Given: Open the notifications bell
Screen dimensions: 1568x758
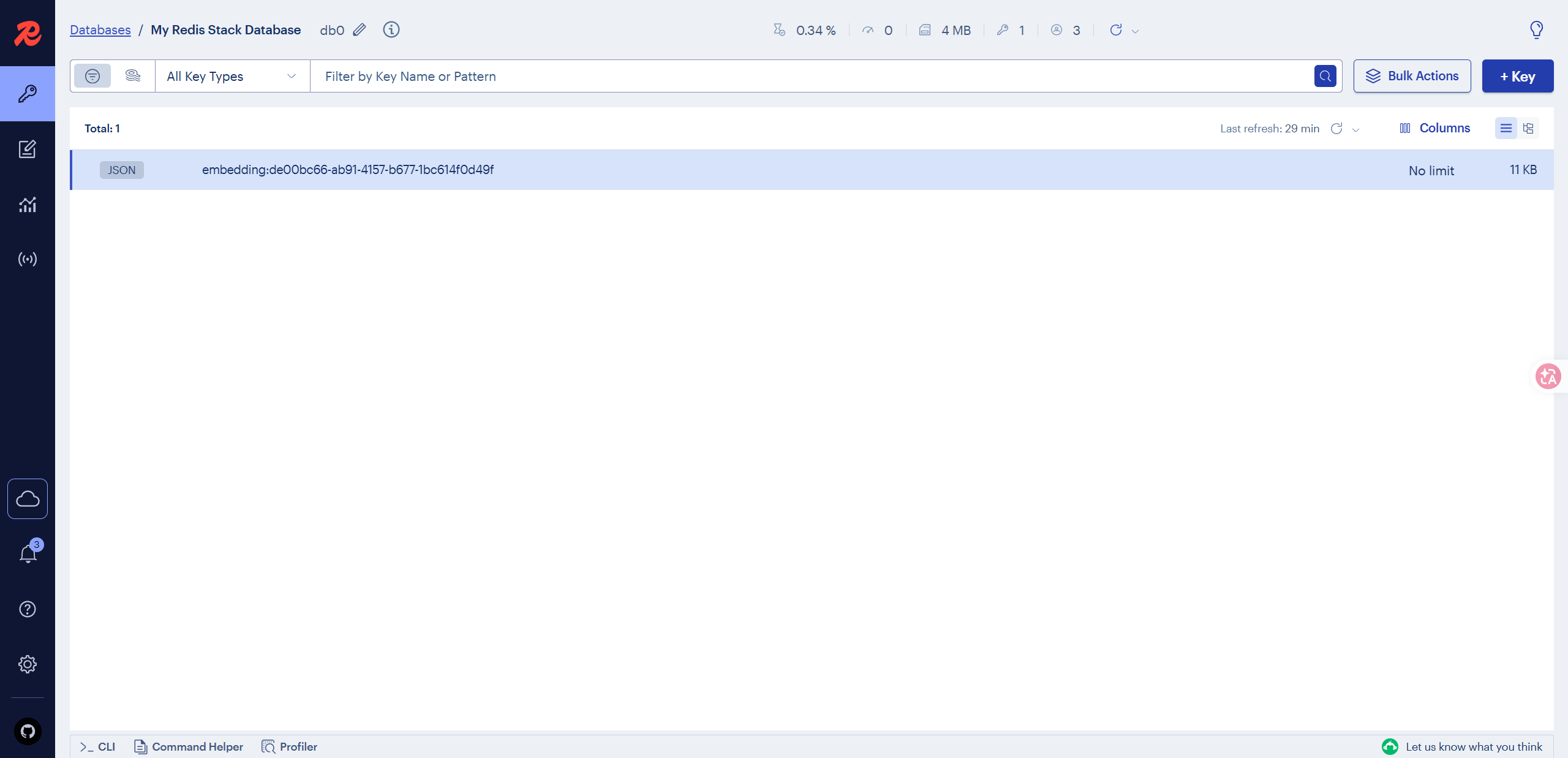Looking at the screenshot, I should (28, 554).
